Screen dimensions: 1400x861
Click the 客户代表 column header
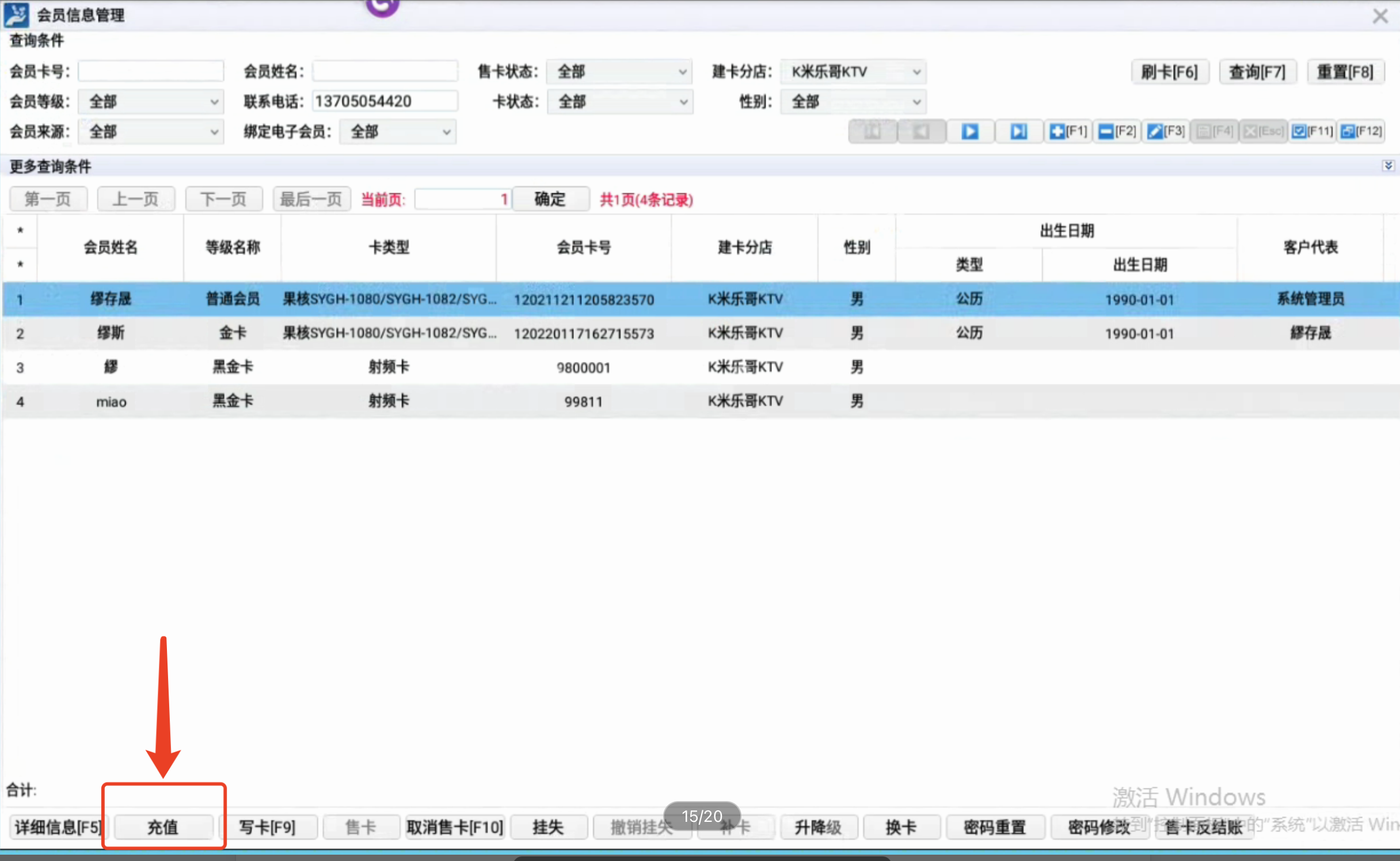1311,247
